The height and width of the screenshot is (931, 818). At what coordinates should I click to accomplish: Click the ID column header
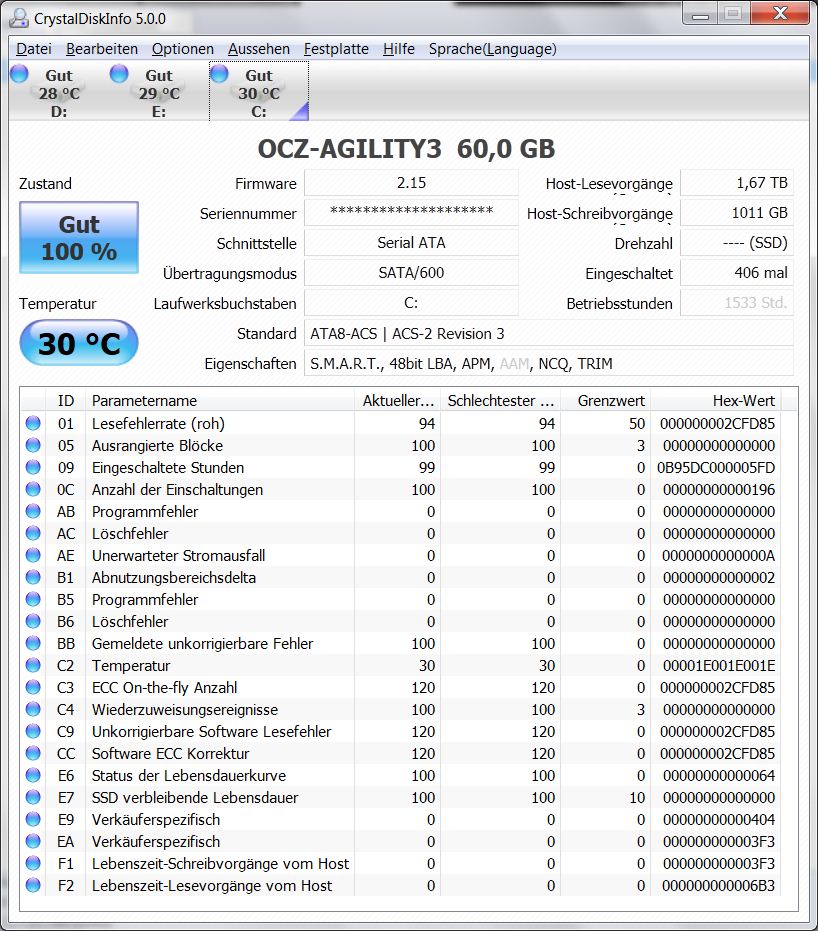click(66, 401)
